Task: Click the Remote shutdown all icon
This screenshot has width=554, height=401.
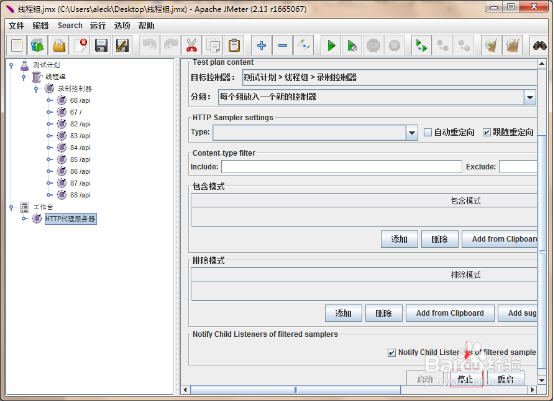Action: point(464,46)
